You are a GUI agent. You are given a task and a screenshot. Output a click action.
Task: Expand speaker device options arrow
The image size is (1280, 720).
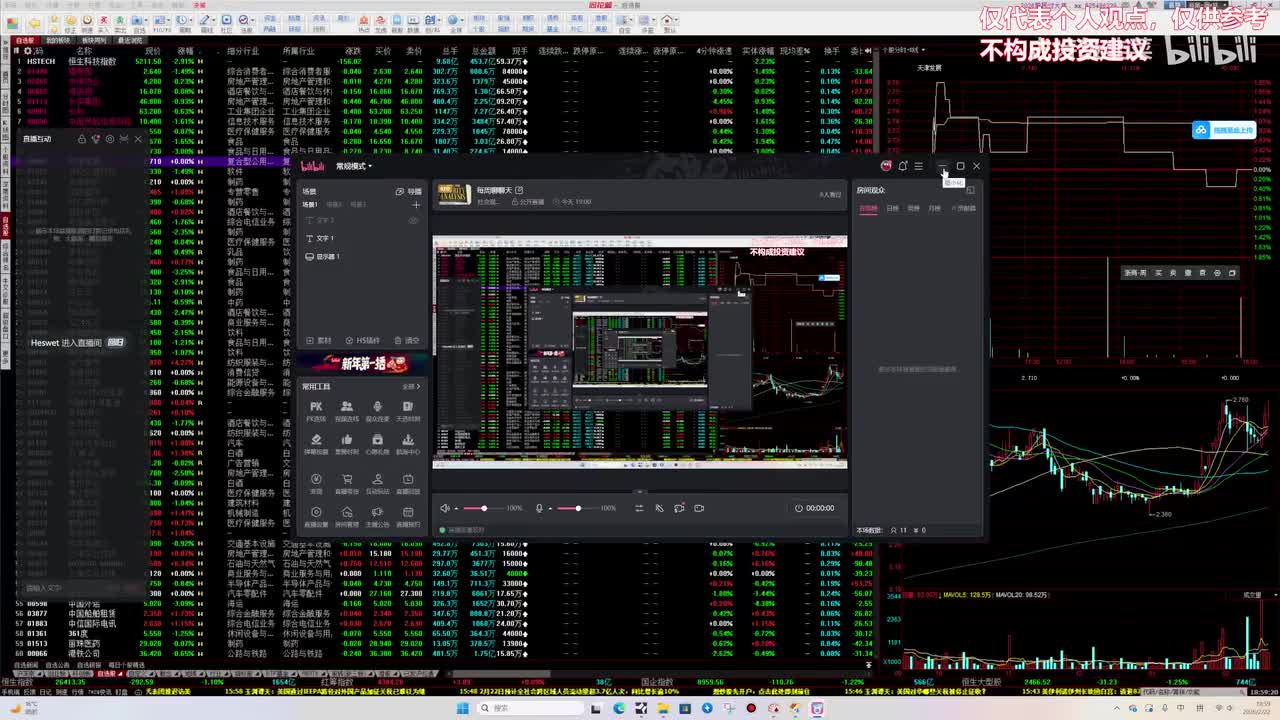(456, 509)
